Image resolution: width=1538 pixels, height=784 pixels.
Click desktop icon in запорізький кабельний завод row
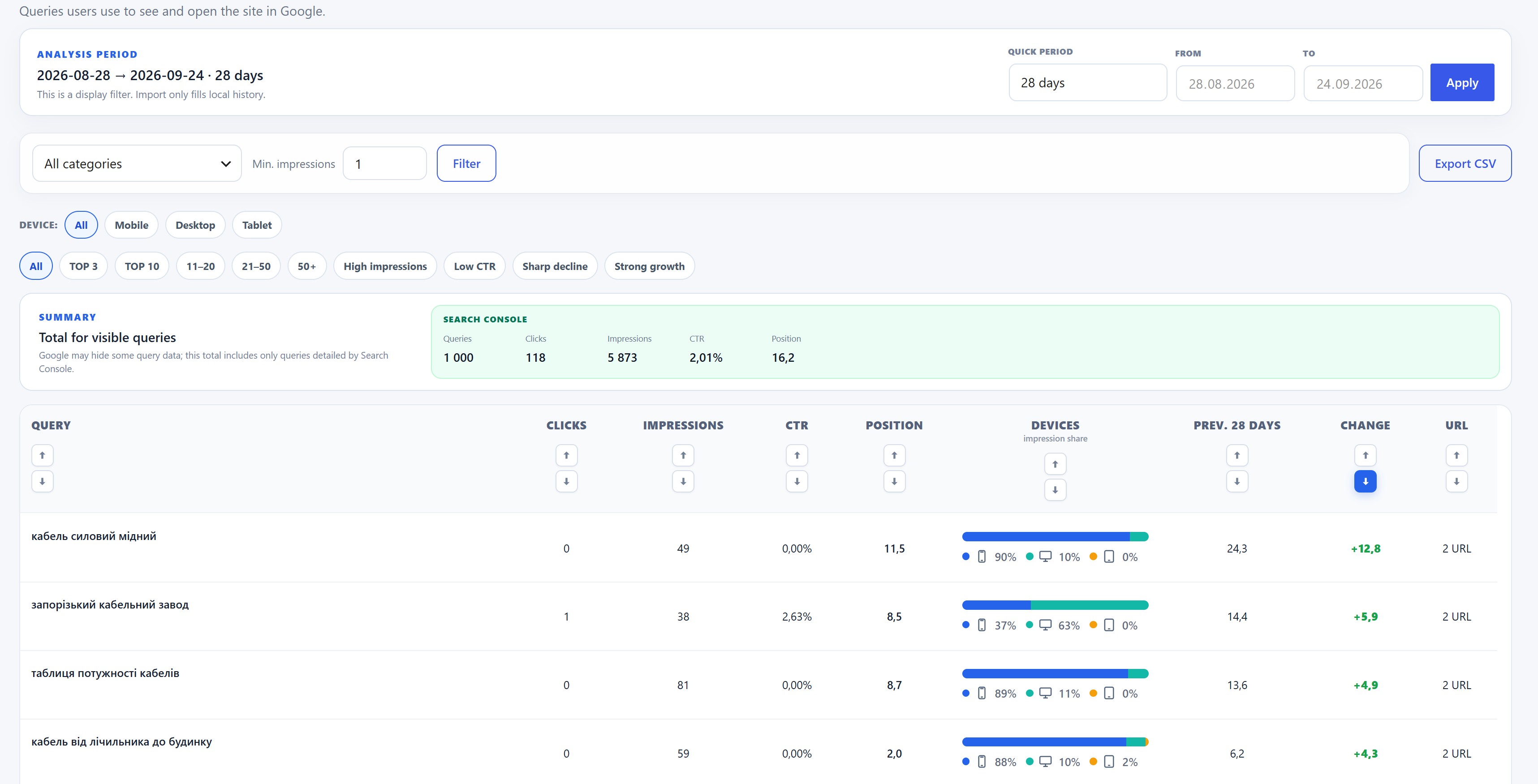(1045, 625)
